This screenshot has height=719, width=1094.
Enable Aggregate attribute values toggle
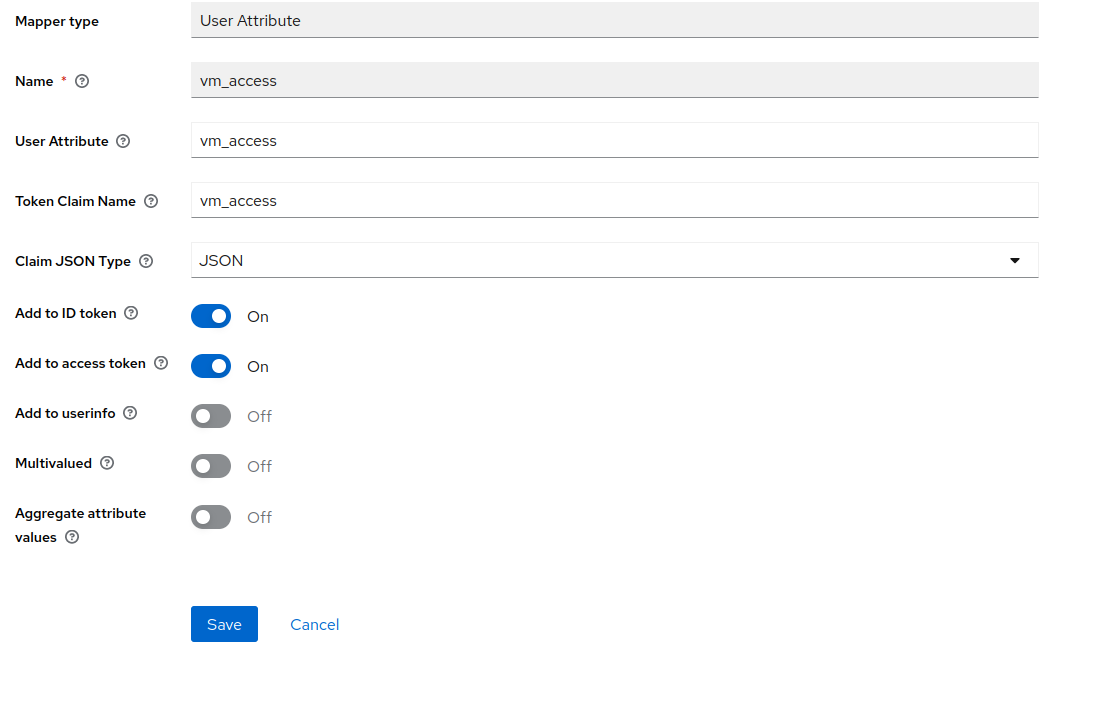click(211, 517)
